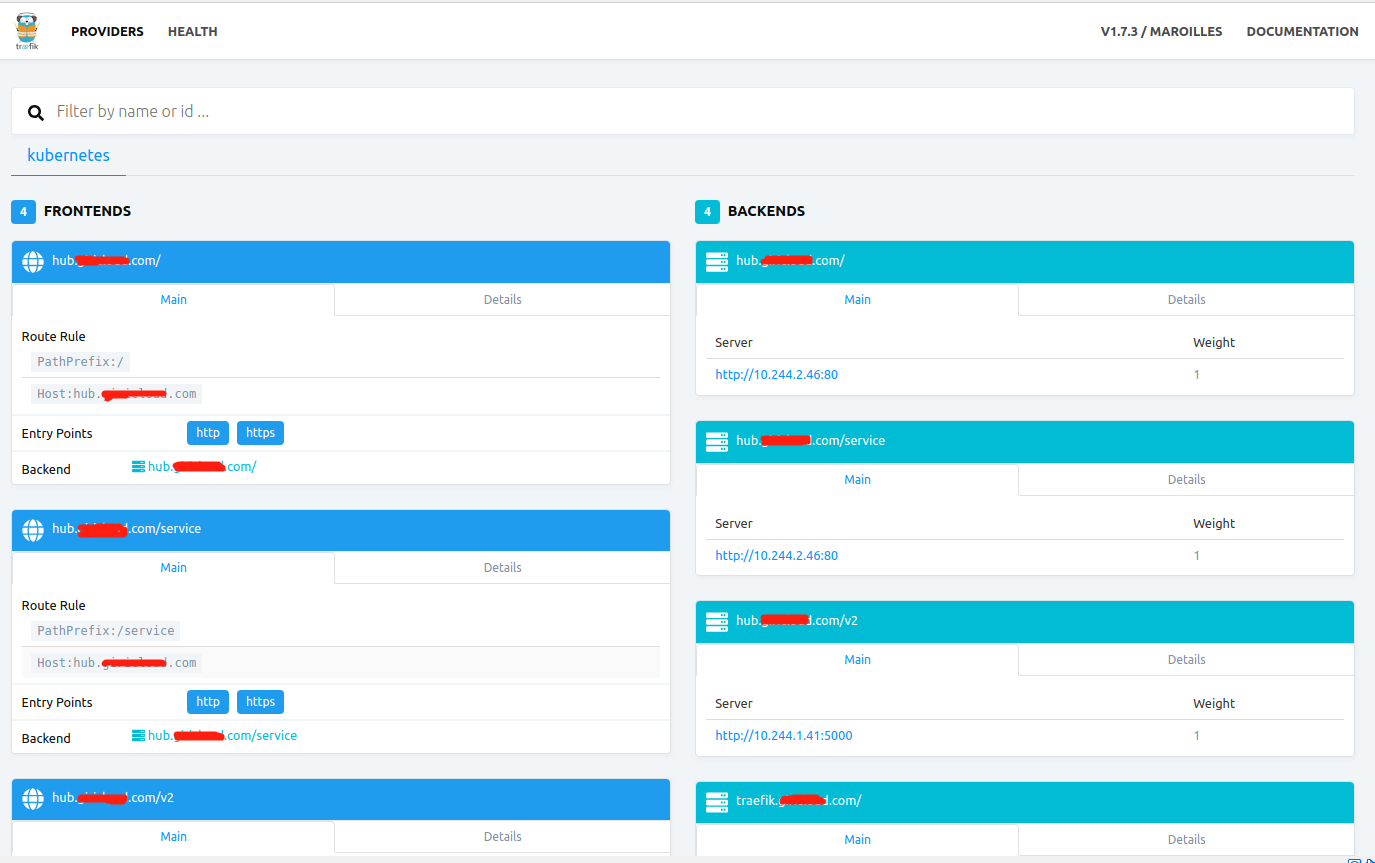This screenshot has width=1375, height=863.
Task: Select the kubernetes provider tab
Action: coord(69,156)
